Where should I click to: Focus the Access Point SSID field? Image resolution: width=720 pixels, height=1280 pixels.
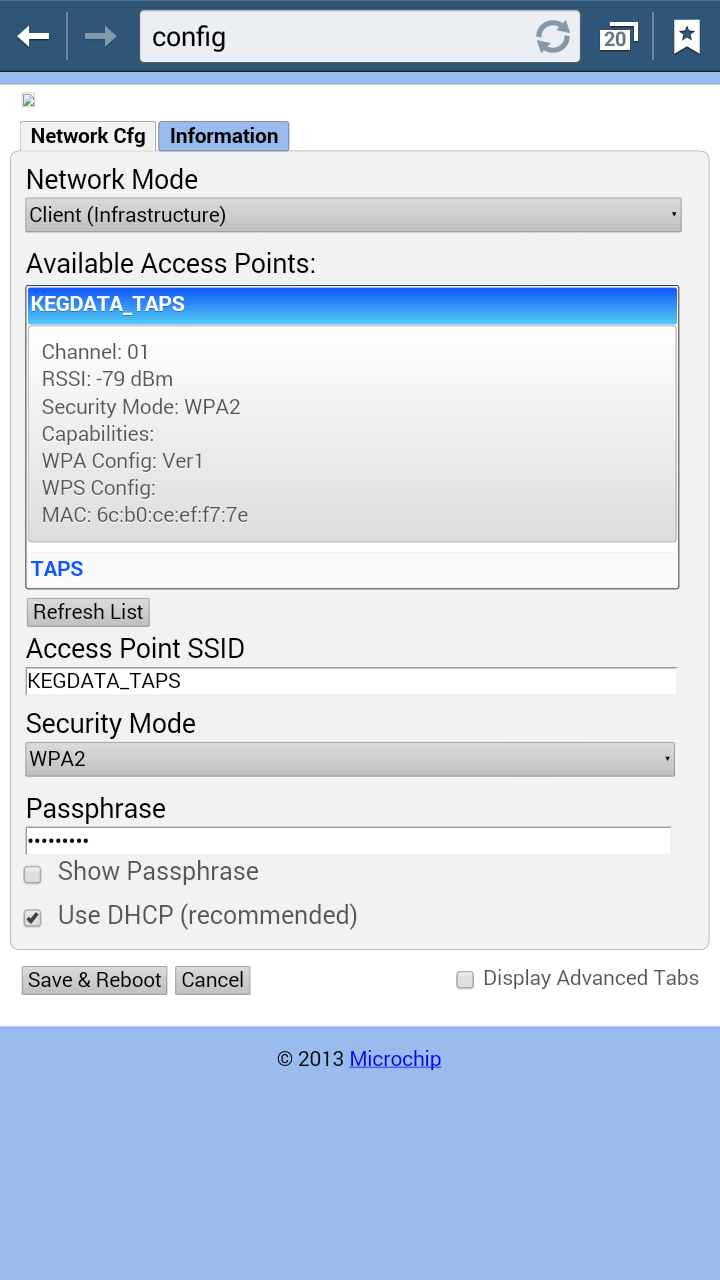(351, 681)
